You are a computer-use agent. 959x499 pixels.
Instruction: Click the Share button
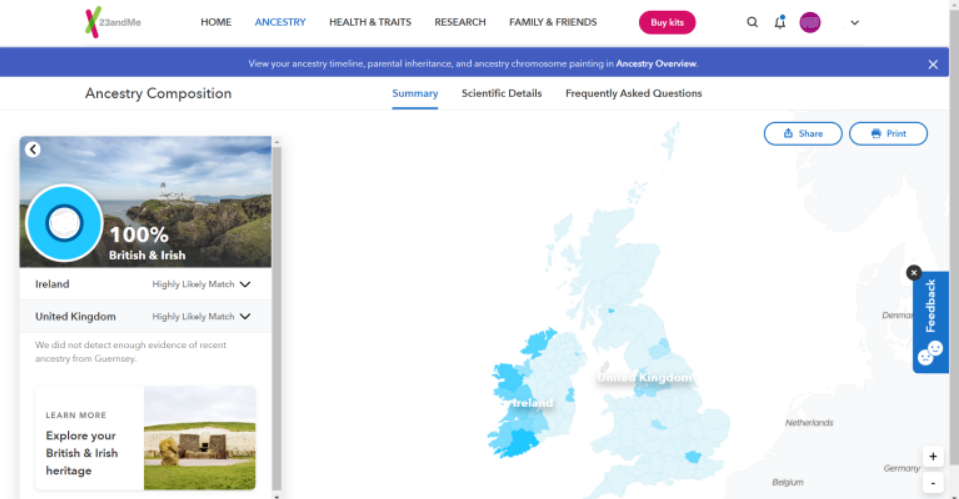[x=802, y=133]
